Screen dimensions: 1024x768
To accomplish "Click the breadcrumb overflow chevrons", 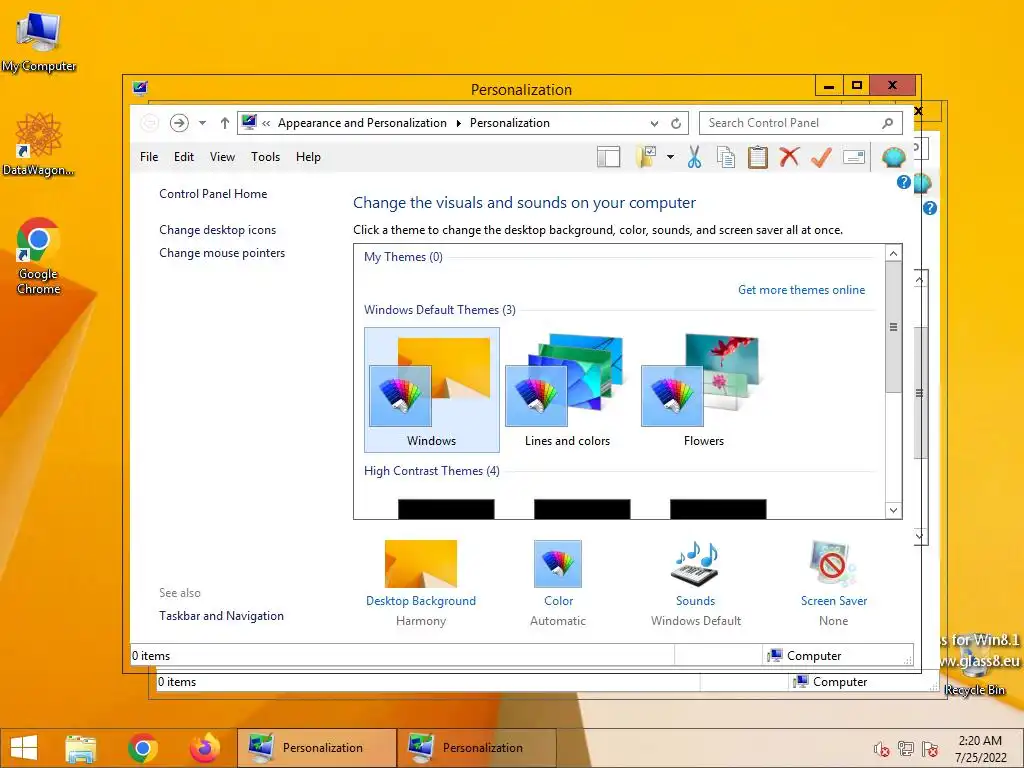I will (266, 123).
